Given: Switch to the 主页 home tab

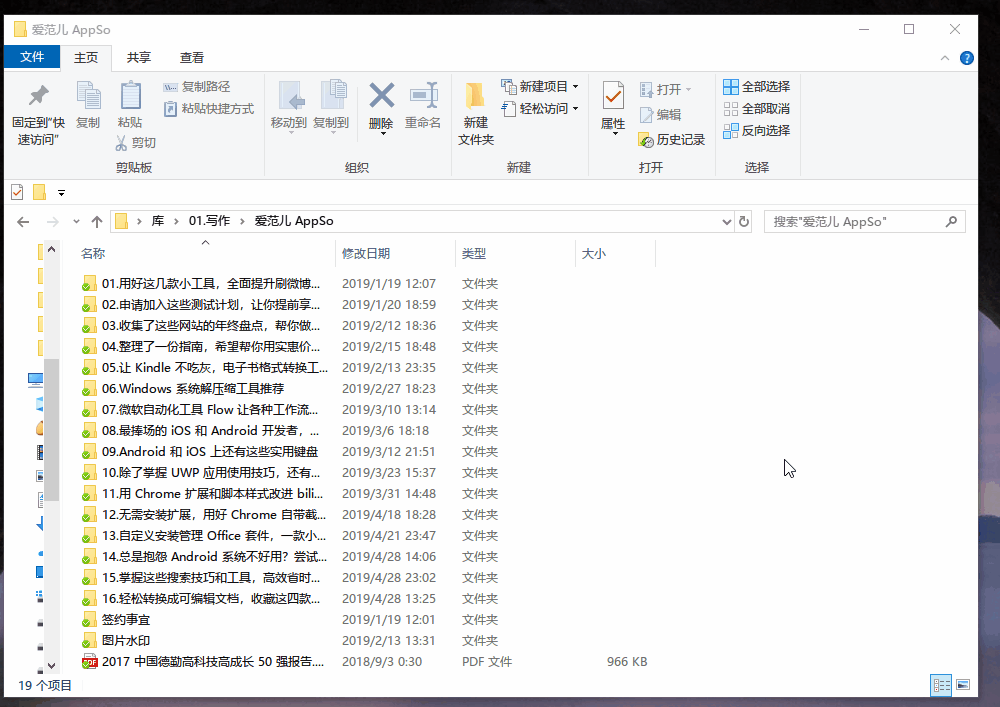Looking at the screenshot, I should pos(86,57).
